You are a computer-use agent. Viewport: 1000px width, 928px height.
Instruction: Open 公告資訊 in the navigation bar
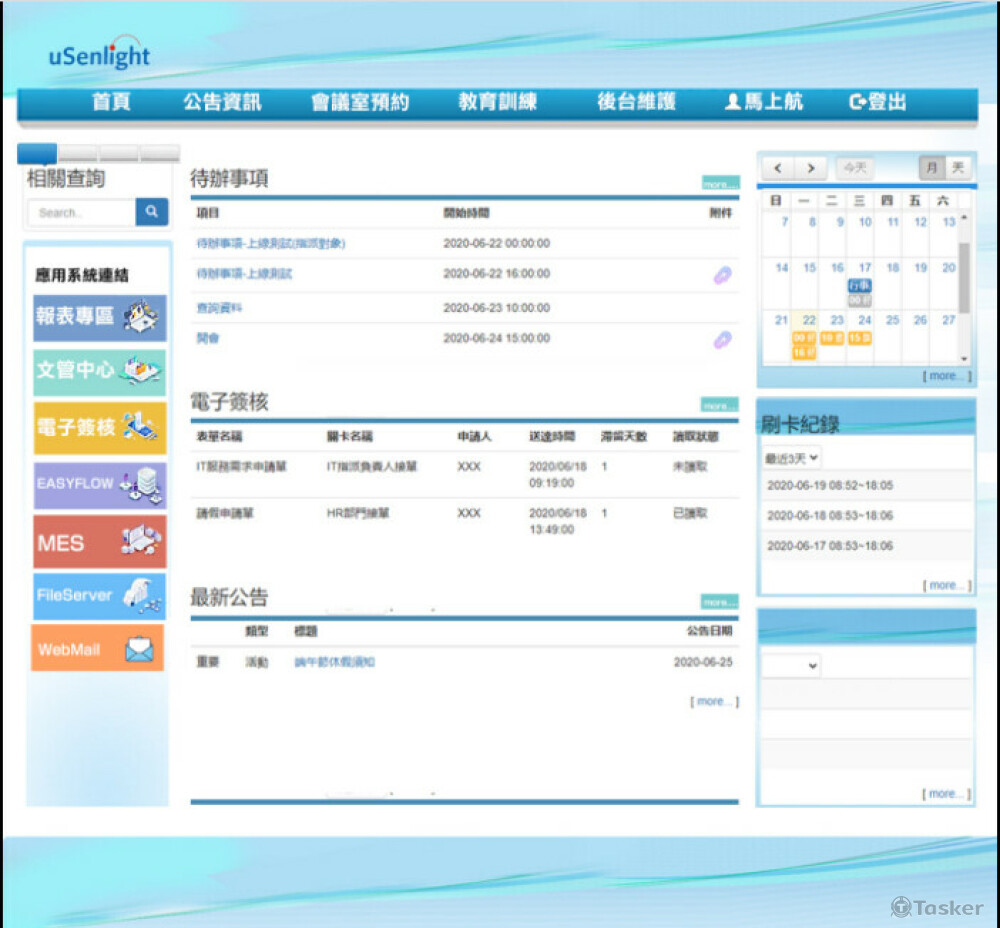(x=221, y=102)
